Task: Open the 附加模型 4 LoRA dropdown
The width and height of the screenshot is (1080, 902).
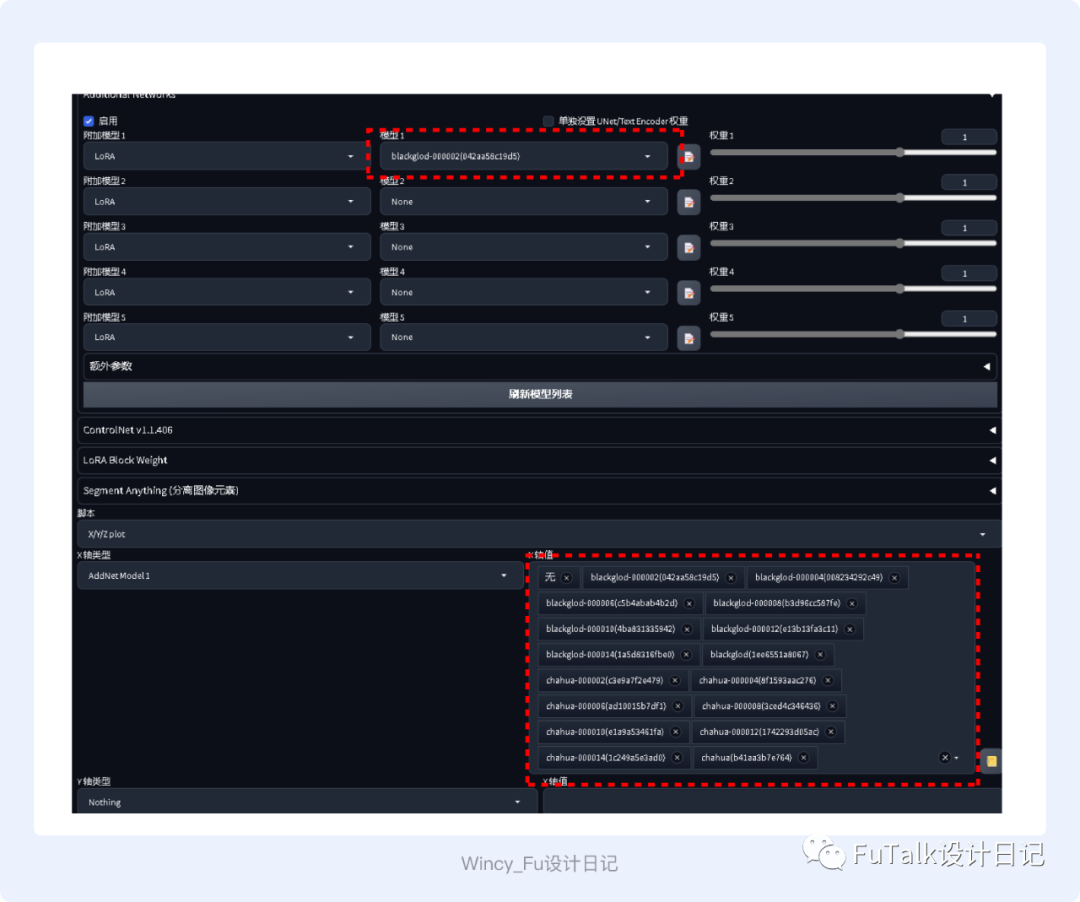Action: (x=227, y=293)
